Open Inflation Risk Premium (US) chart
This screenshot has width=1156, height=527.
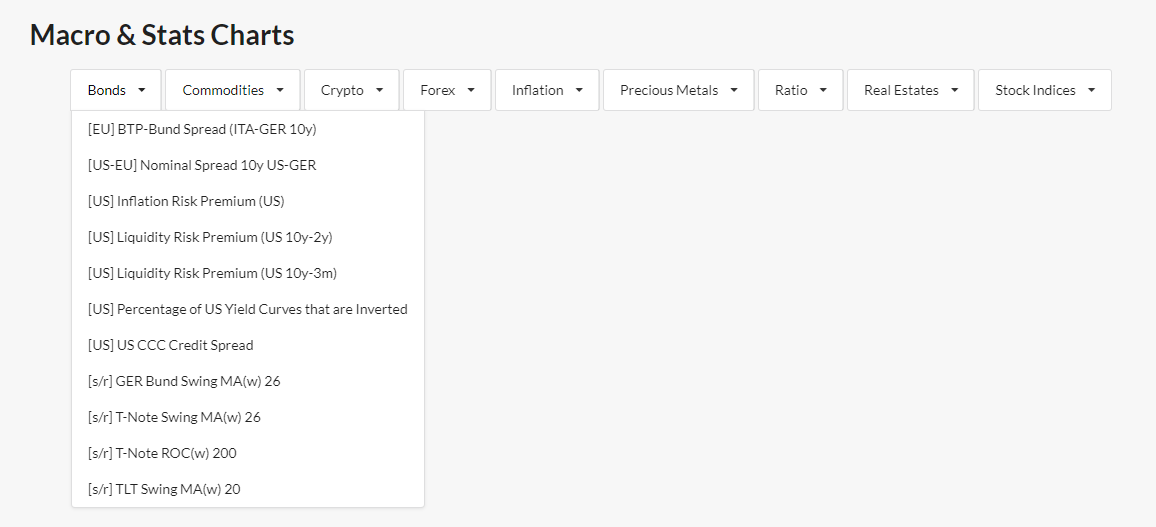click(248, 201)
